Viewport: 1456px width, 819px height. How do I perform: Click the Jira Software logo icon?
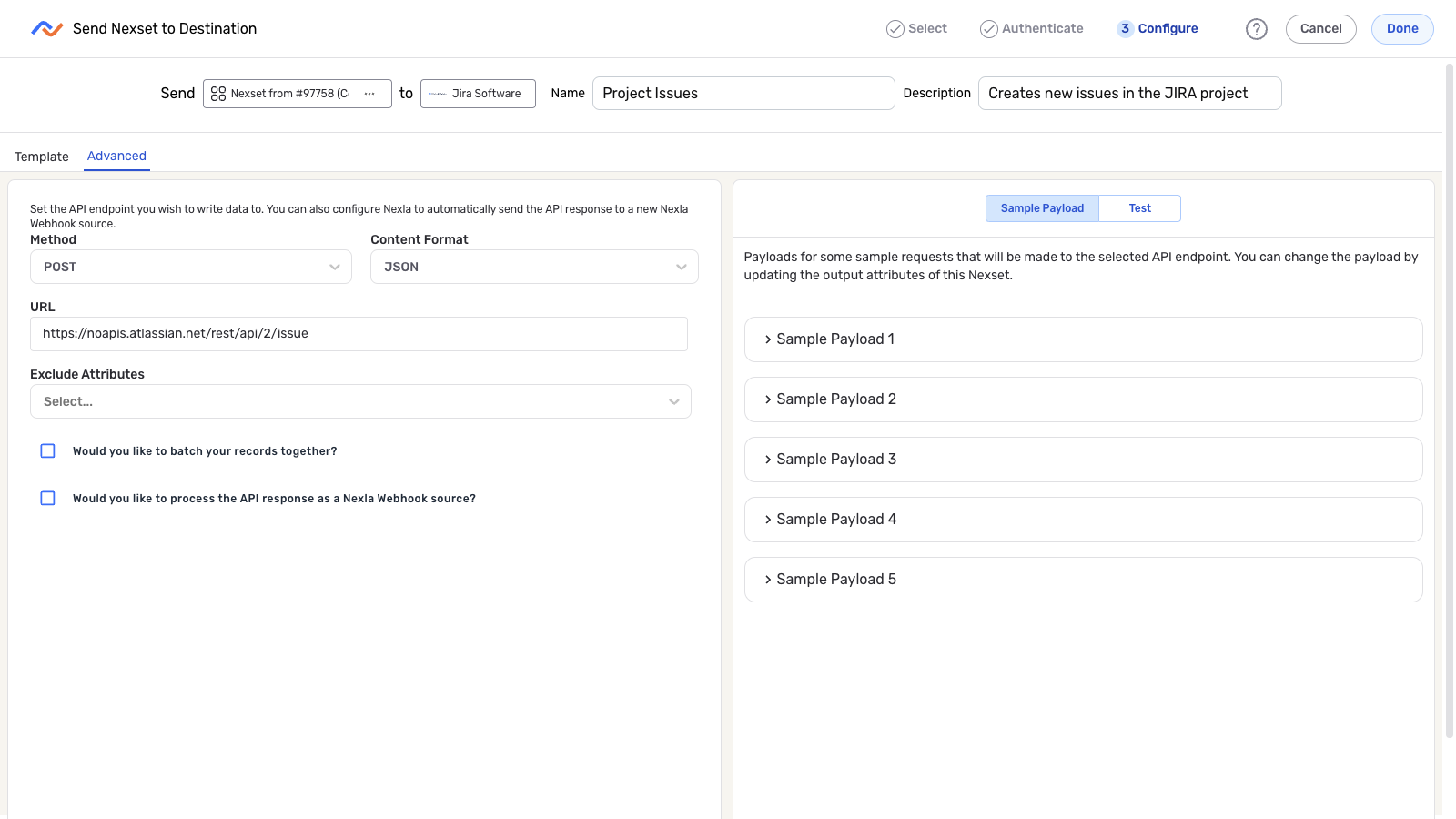click(437, 94)
